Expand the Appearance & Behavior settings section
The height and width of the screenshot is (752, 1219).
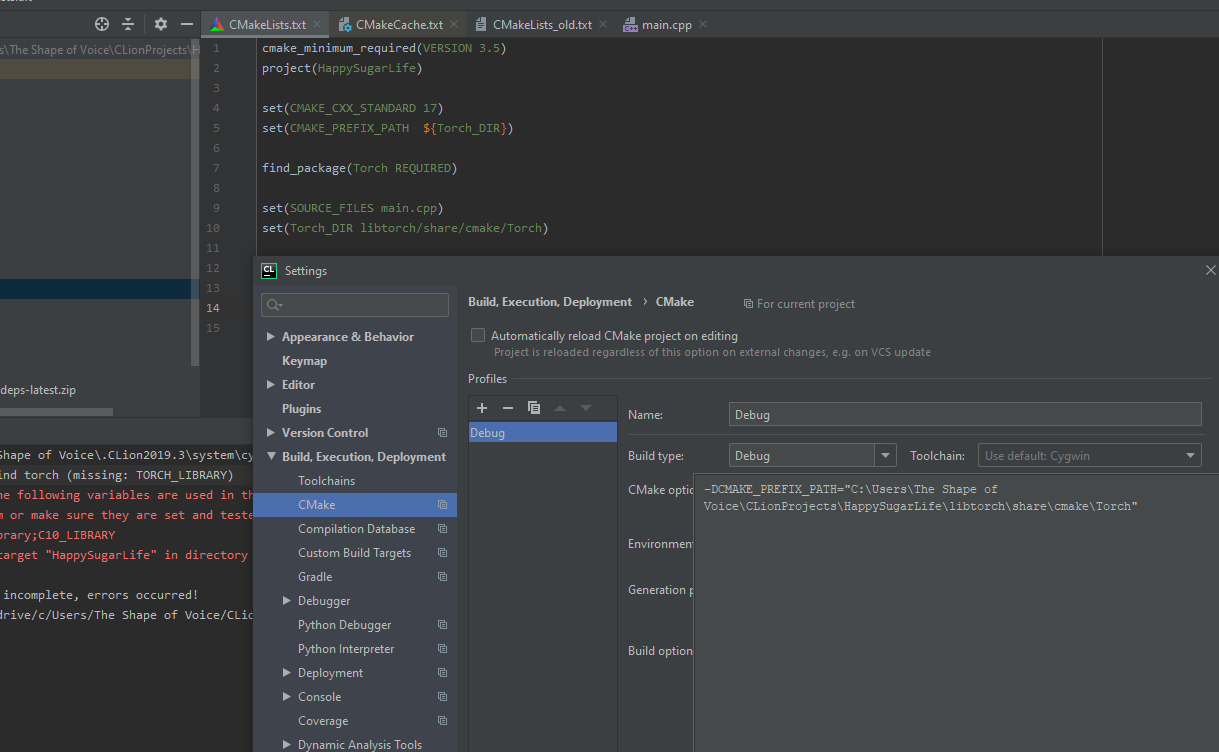271,337
